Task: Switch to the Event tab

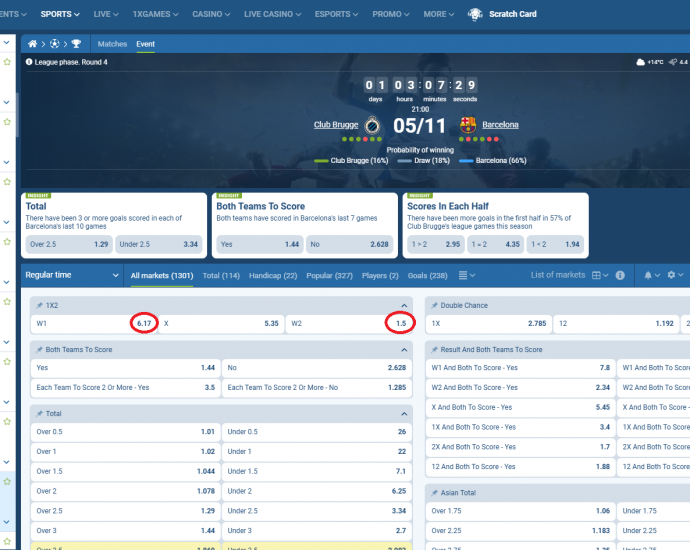Action: pyautogui.click(x=145, y=44)
